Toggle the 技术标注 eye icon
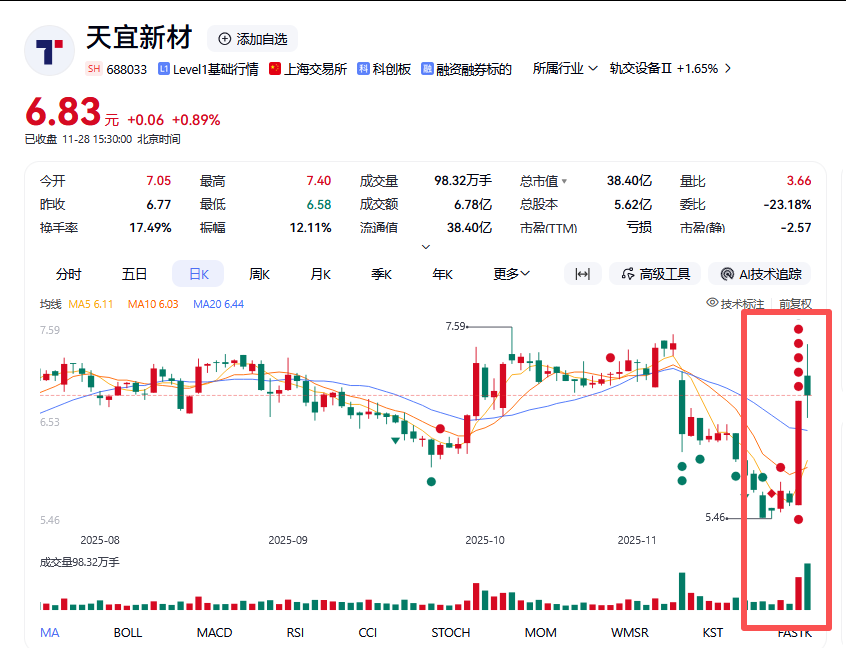The image size is (846, 648). click(x=712, y=303)
